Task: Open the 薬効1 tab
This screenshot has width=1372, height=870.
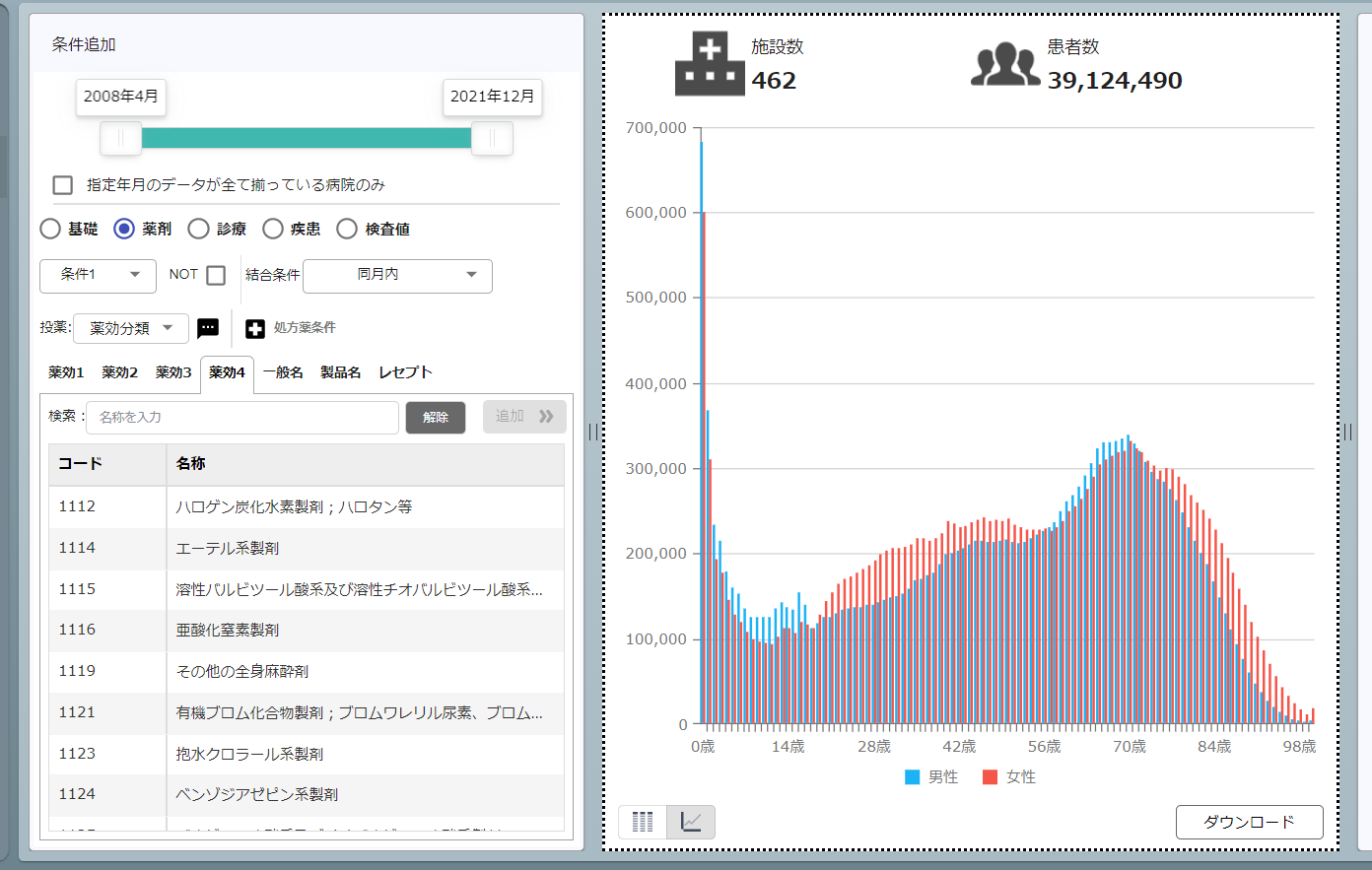Action: pyautogui.click(x=66, y=372)
